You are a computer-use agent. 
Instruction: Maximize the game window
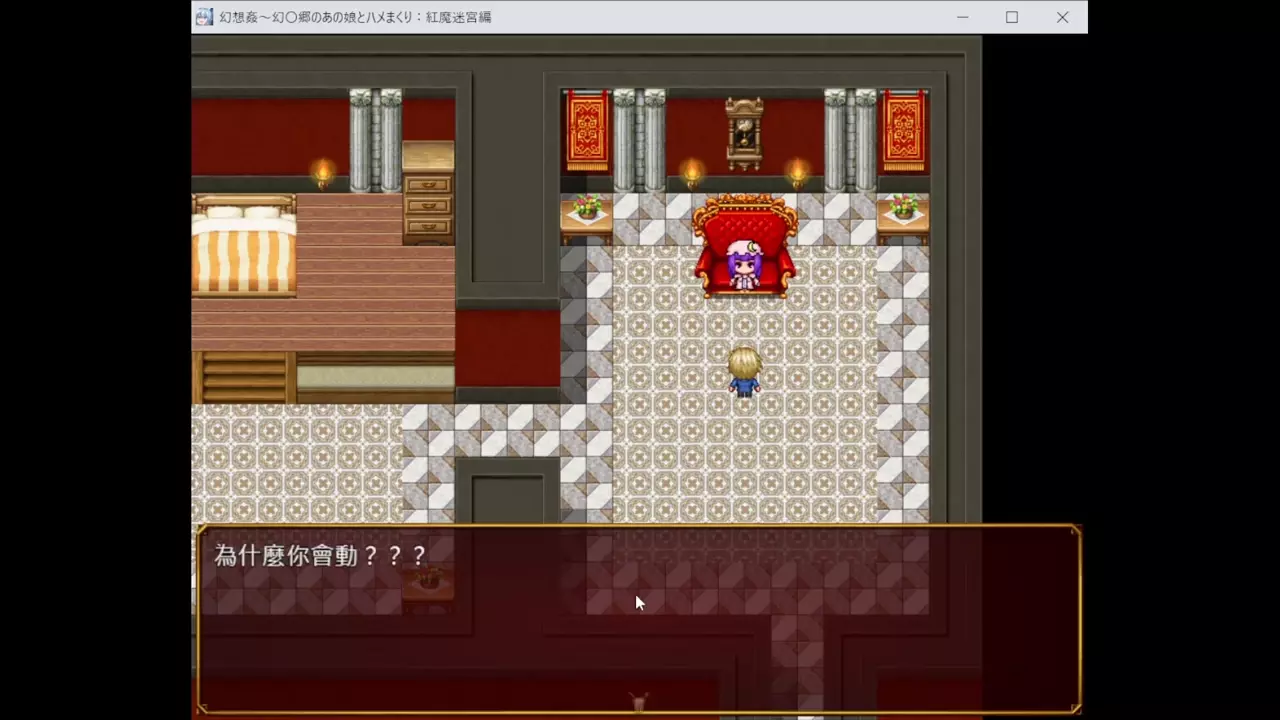pos(1012,17)
